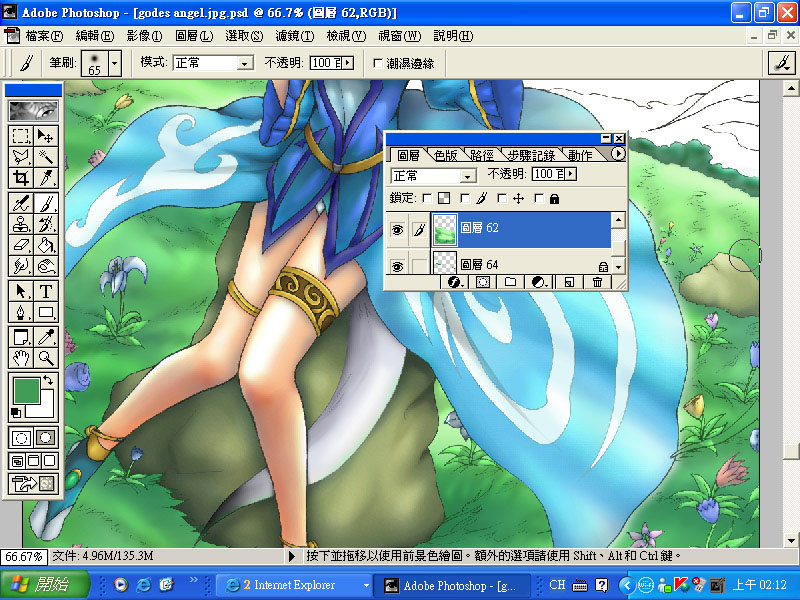Viewport: 800px width, 600px height.
Task: Pick the Eraser tool
Action: (x=20, y=245)
